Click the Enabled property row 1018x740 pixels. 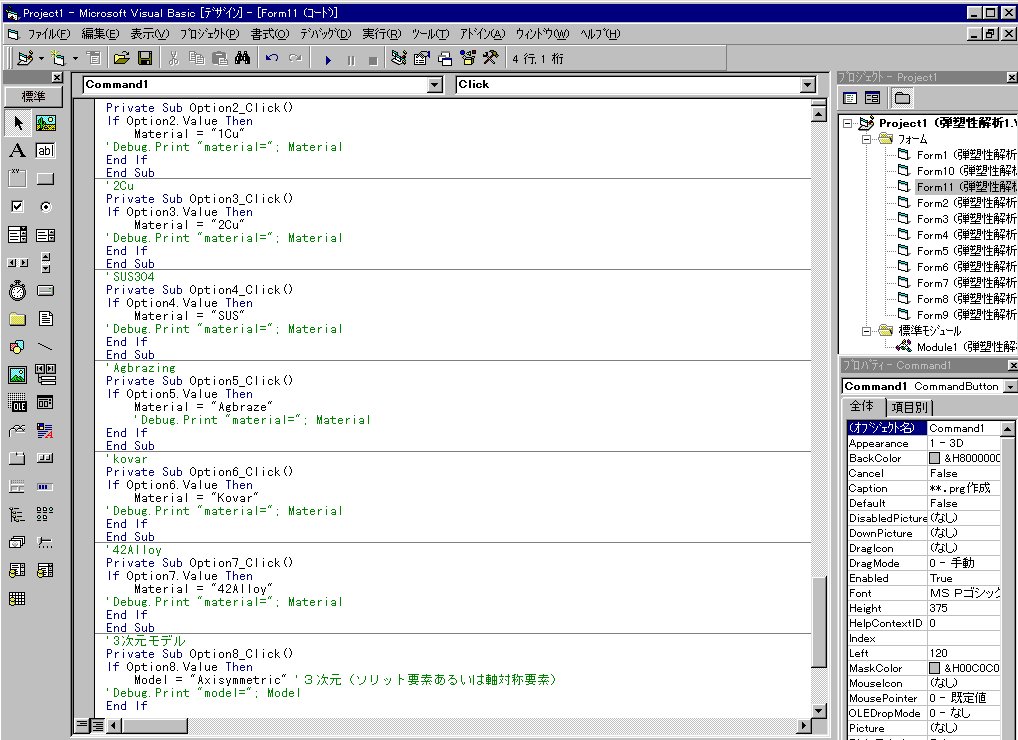click(x=923, y=578)
